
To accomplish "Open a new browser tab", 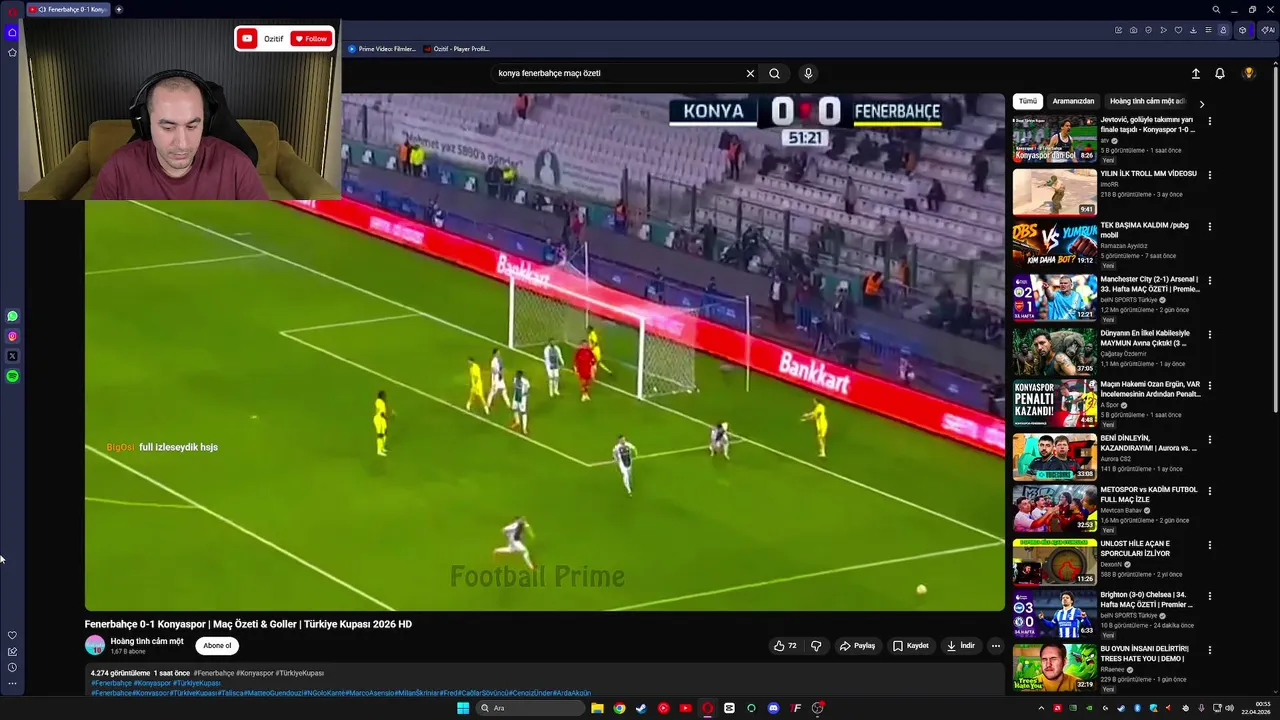I will click(119, 10).
